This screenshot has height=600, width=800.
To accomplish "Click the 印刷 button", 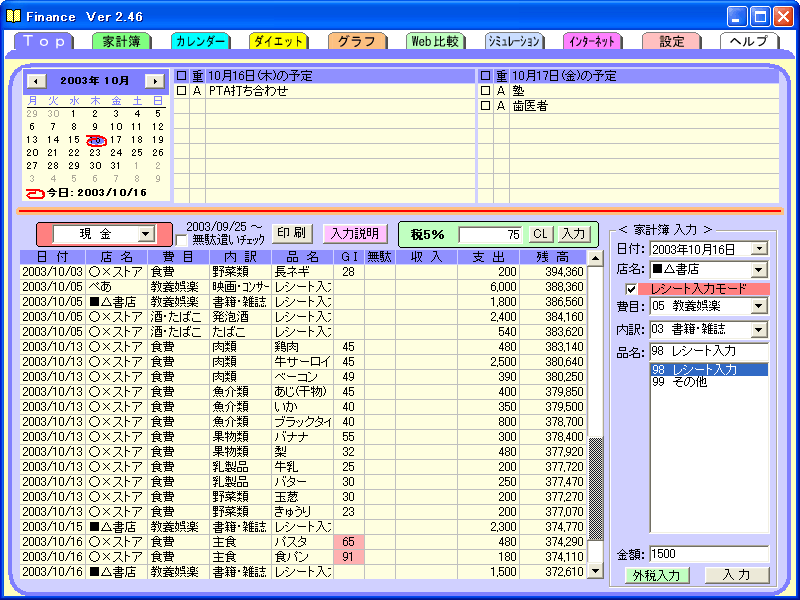I will point(291,233).
